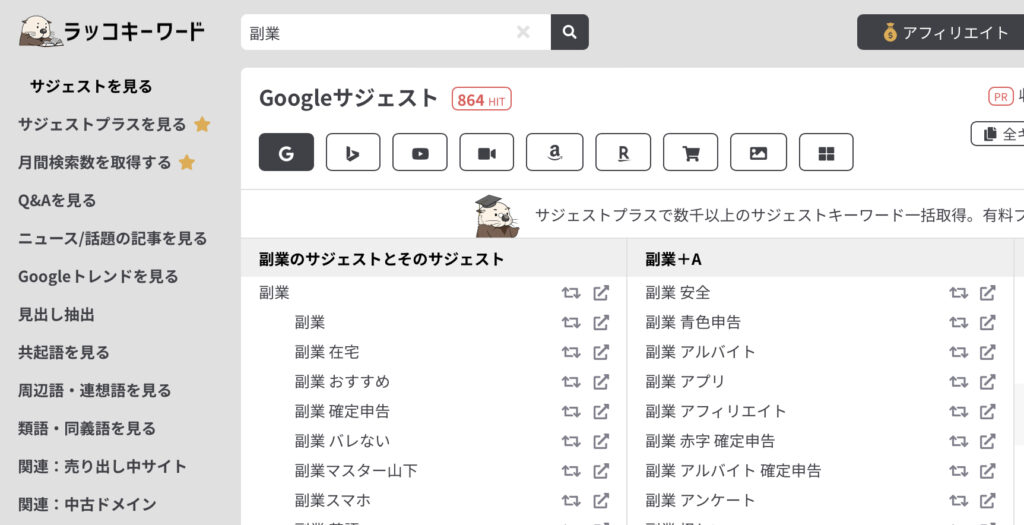The width and height of the screenshot is (1024, 525).
Task: Select the Amazon suggest source icon
Action: pos(554,152)
